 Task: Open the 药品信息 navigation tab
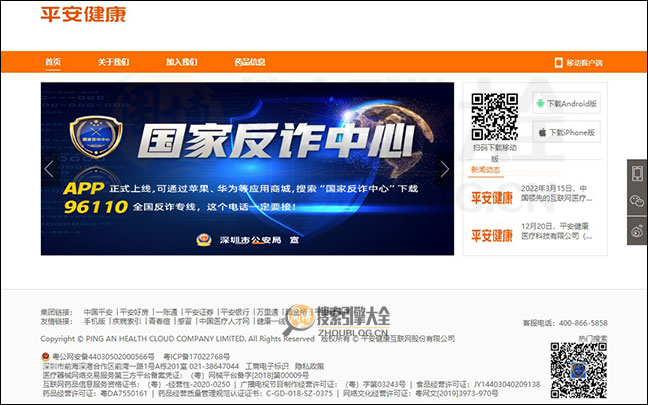tap(250, 62)
